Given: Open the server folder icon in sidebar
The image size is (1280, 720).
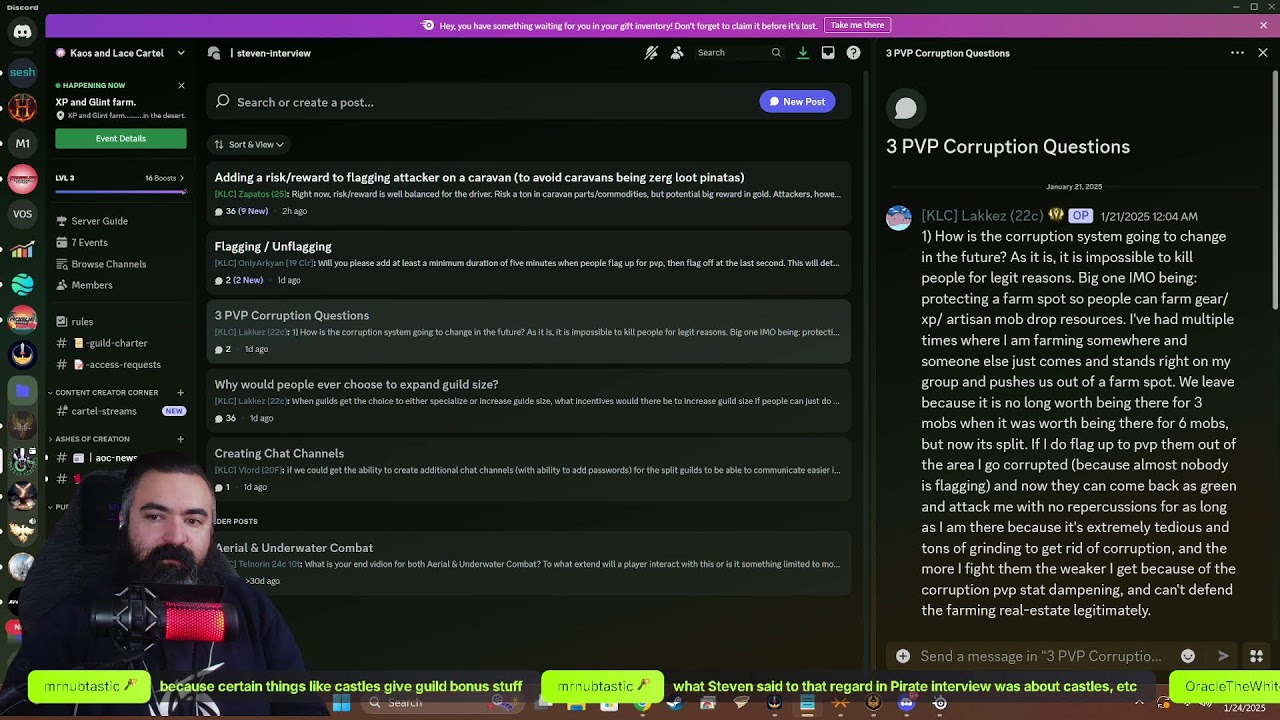Looking at the screenshot, I should 22,391.
